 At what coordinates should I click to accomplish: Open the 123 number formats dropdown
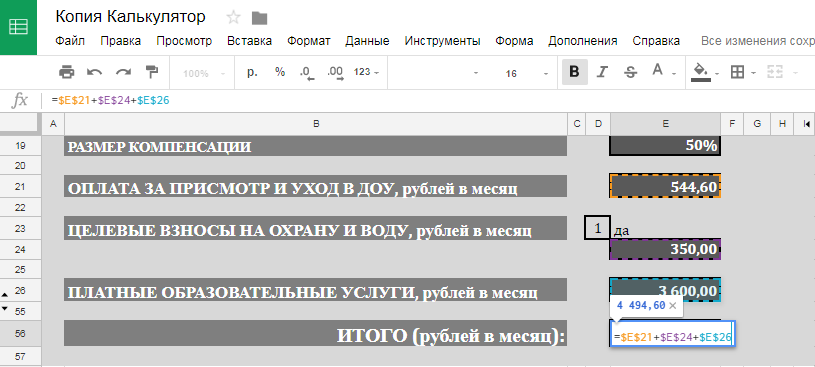366,72
